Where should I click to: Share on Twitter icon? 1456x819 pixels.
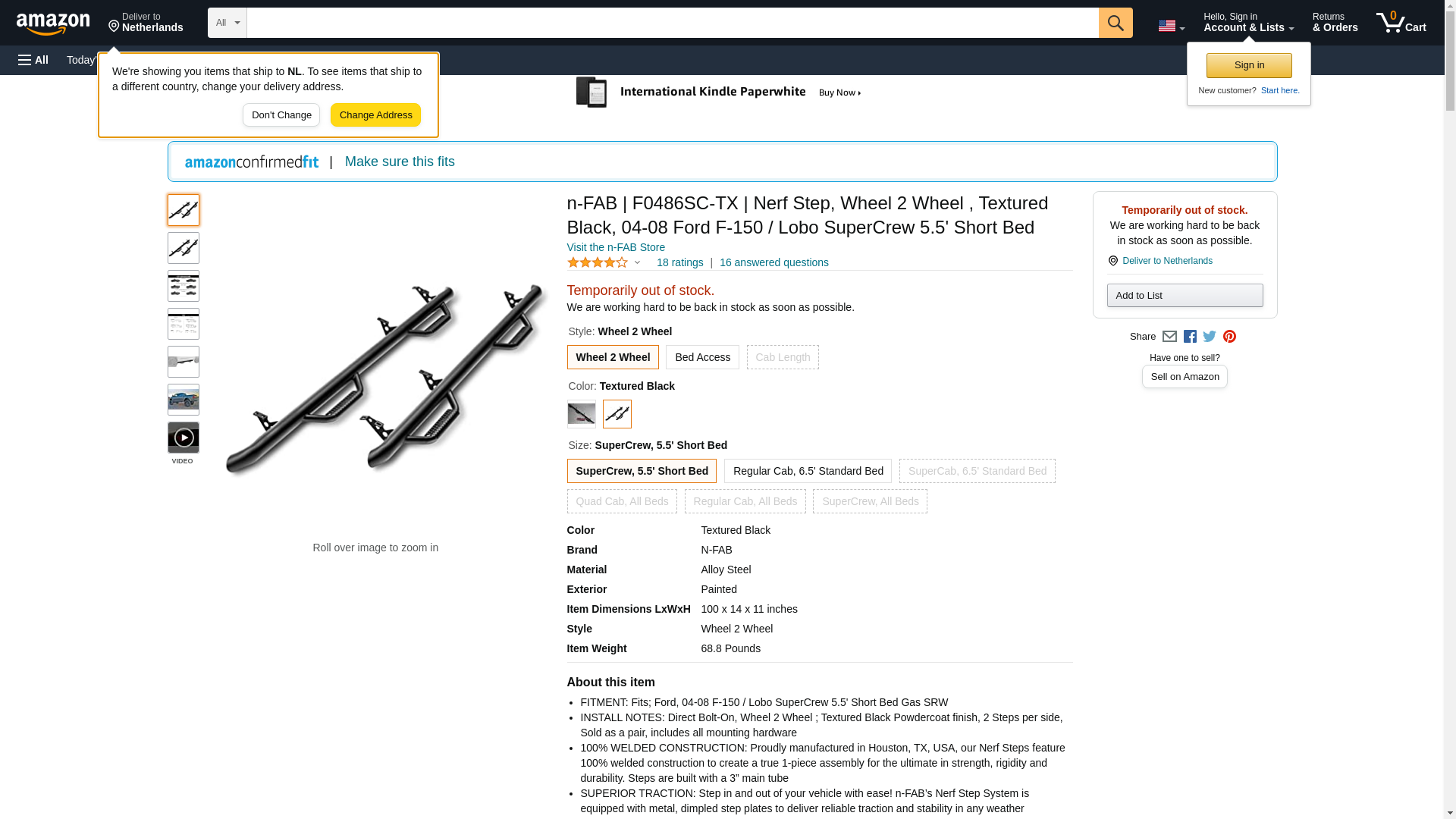tap(1210, 337)
